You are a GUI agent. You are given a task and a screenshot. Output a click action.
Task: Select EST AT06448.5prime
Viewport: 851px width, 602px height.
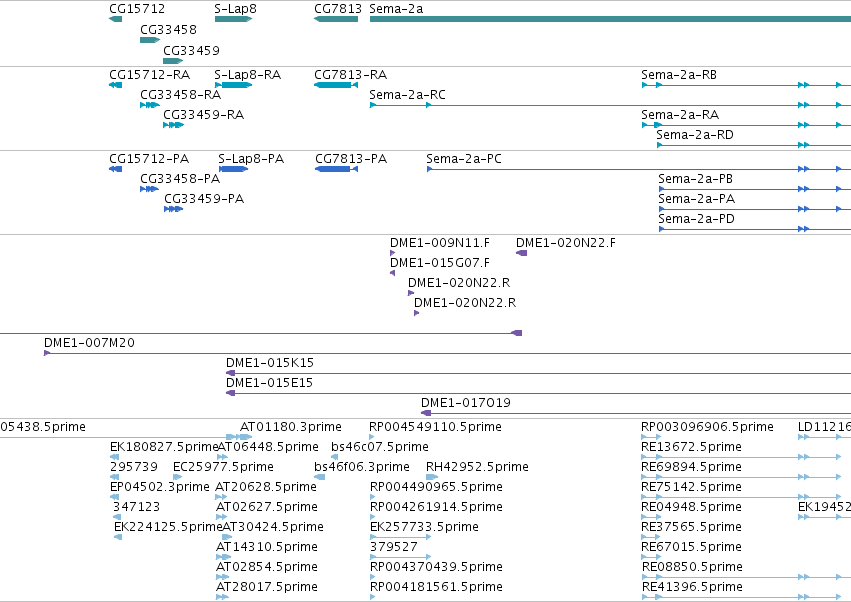(x=222, y=457)
